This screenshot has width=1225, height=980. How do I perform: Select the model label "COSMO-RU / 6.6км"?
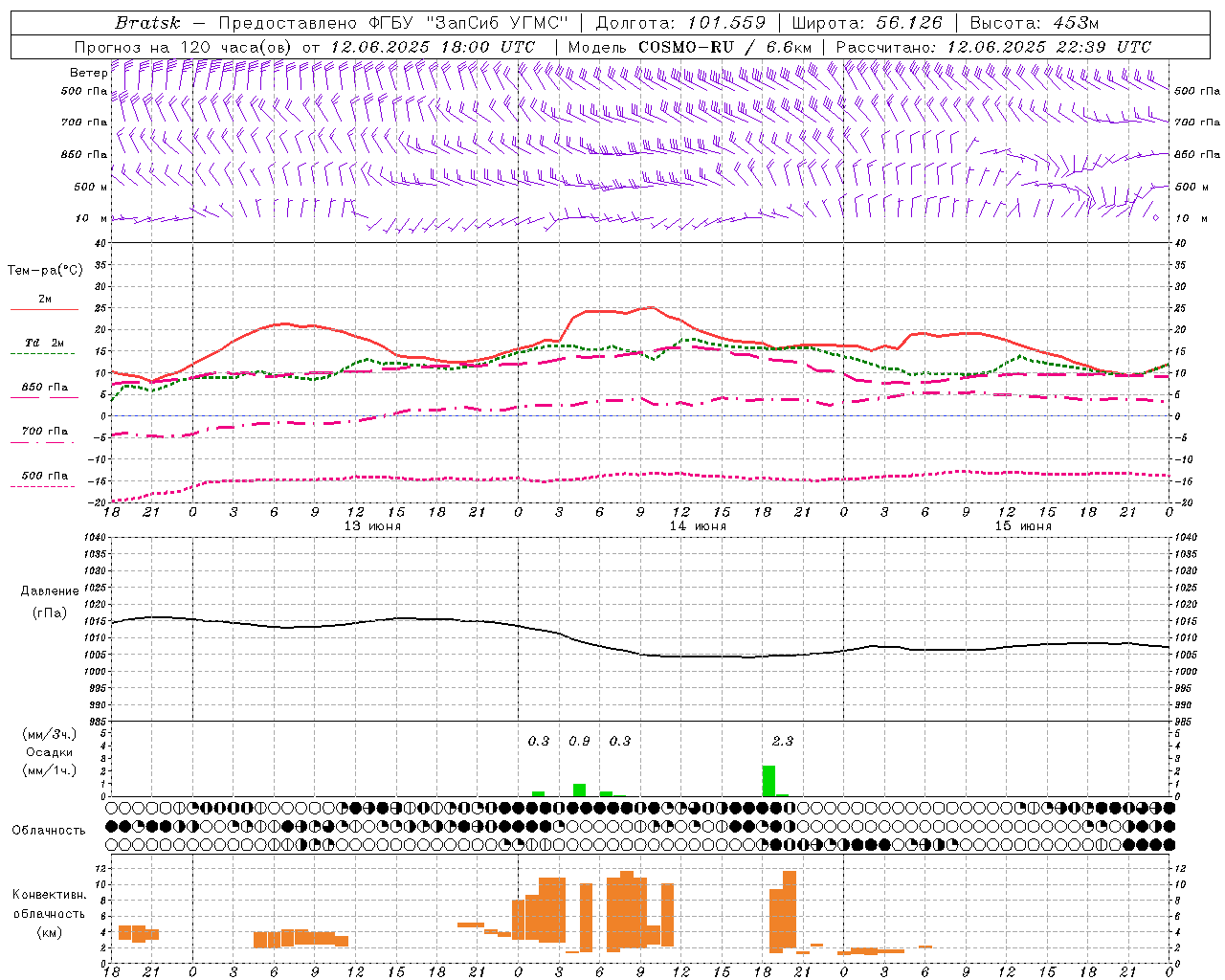pyautogui.click(x=725, y=47)
